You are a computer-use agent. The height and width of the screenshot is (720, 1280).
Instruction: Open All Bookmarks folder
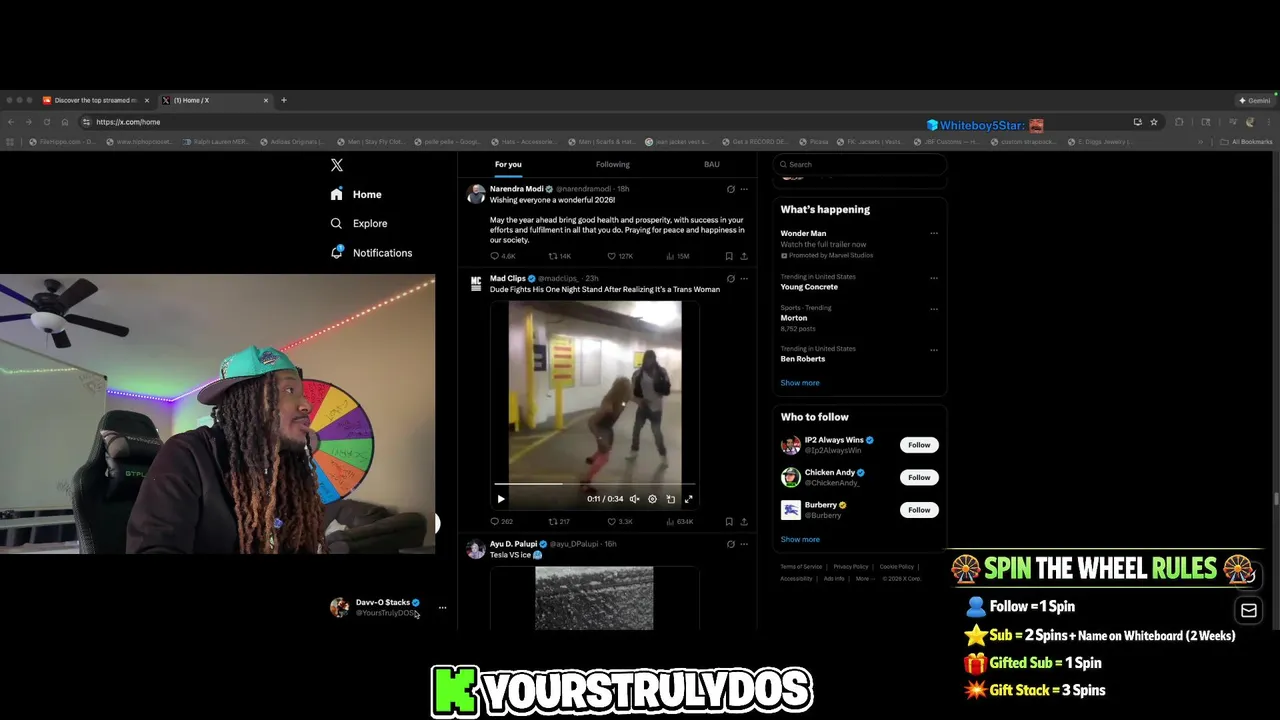pos(1246,142)
